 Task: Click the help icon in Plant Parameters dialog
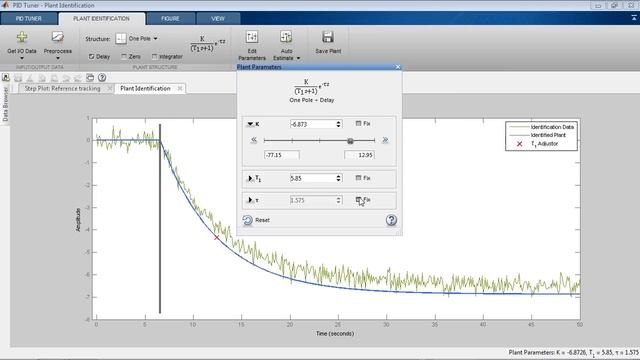point(391,220)
